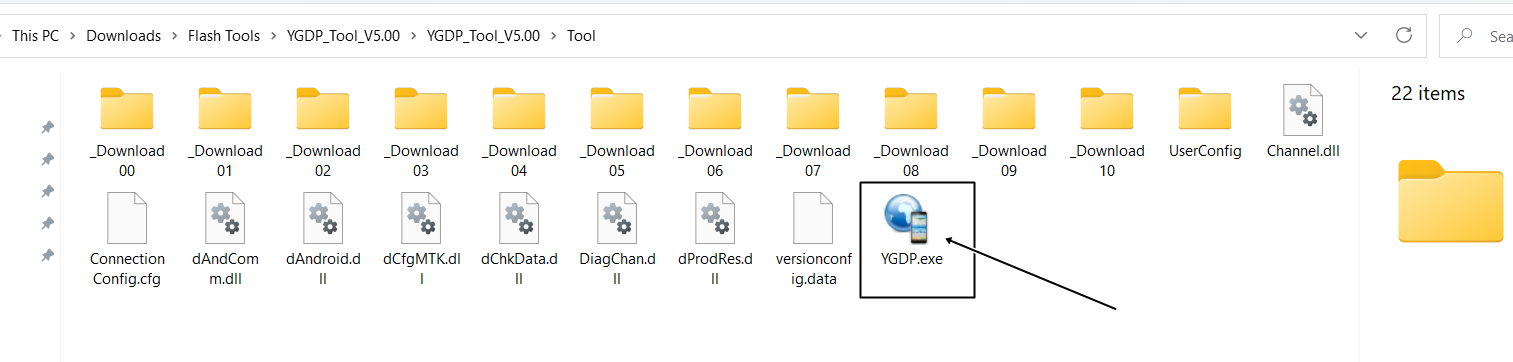Select the _Download03 folder
This screenshot has width=1513, height=362.
tap(421, 131)
